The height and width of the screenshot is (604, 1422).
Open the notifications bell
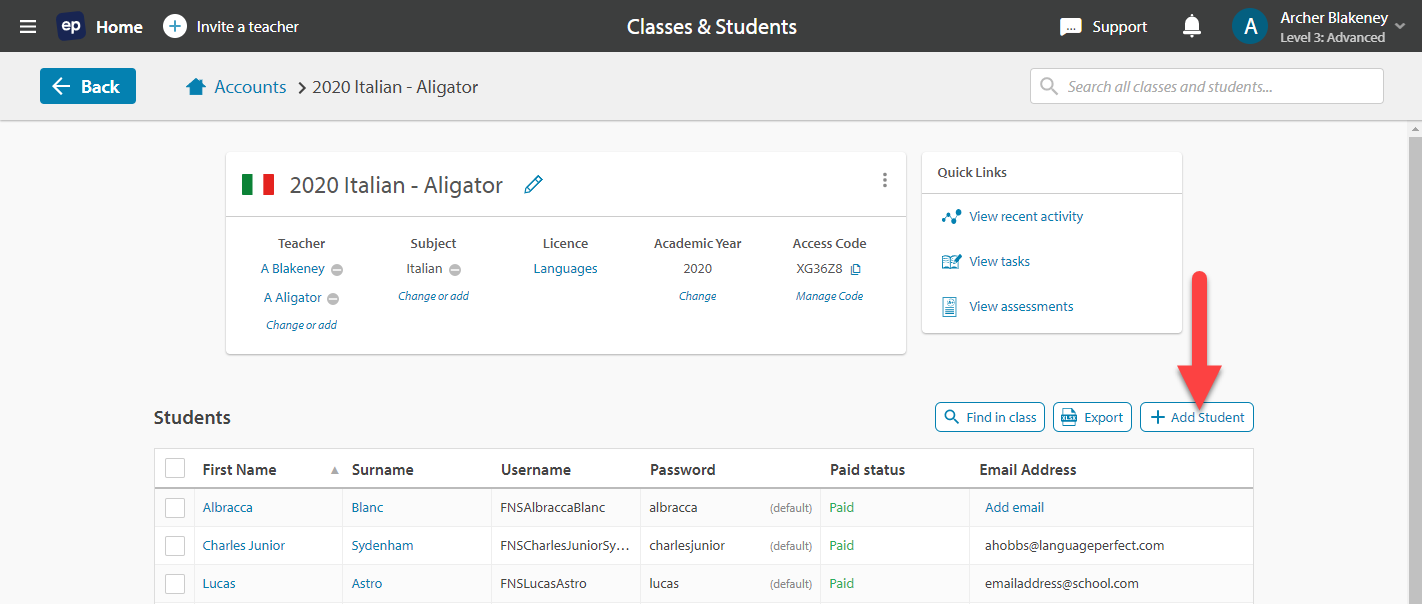click(x=1191, y=25)
